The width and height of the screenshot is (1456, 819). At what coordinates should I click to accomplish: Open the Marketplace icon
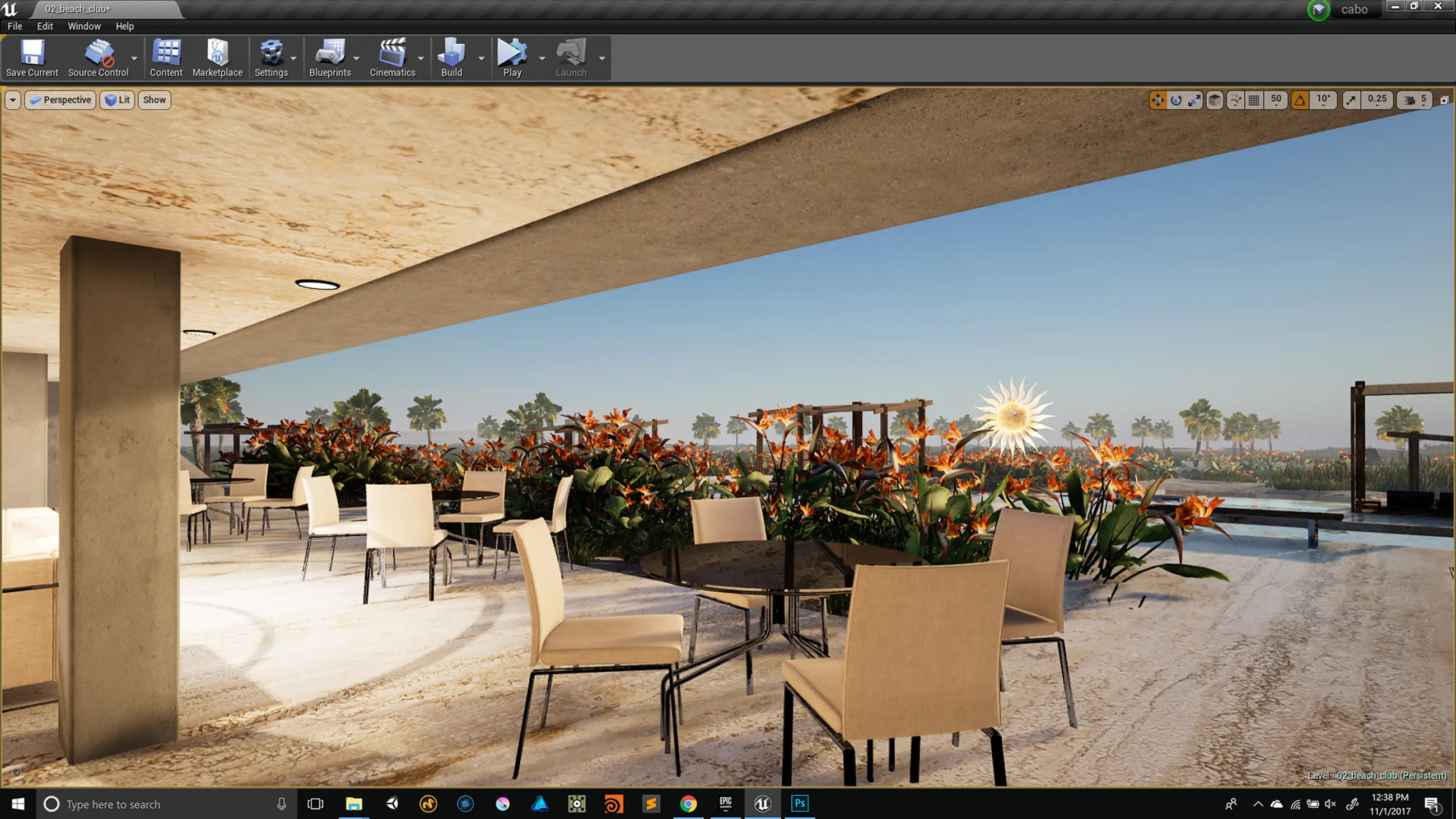point(217,58)
